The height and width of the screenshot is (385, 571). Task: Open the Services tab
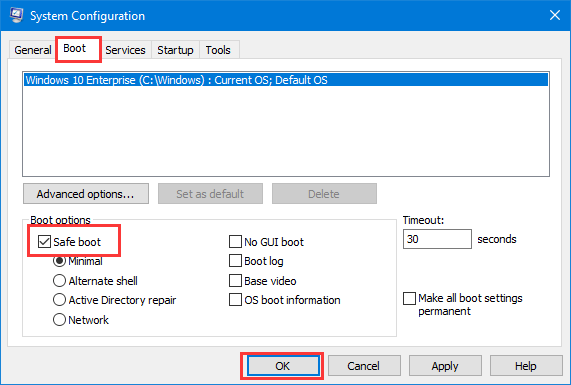point(125,50)
